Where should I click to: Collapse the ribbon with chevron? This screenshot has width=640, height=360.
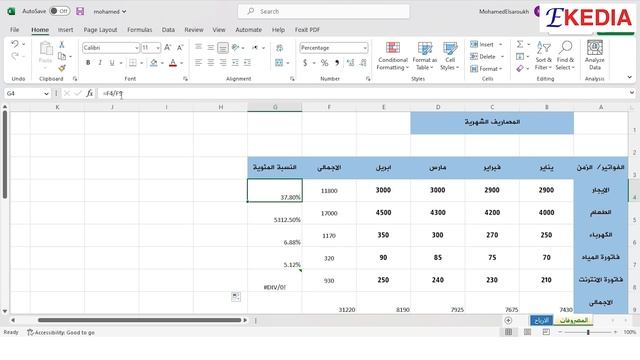[x=629, y=77]
